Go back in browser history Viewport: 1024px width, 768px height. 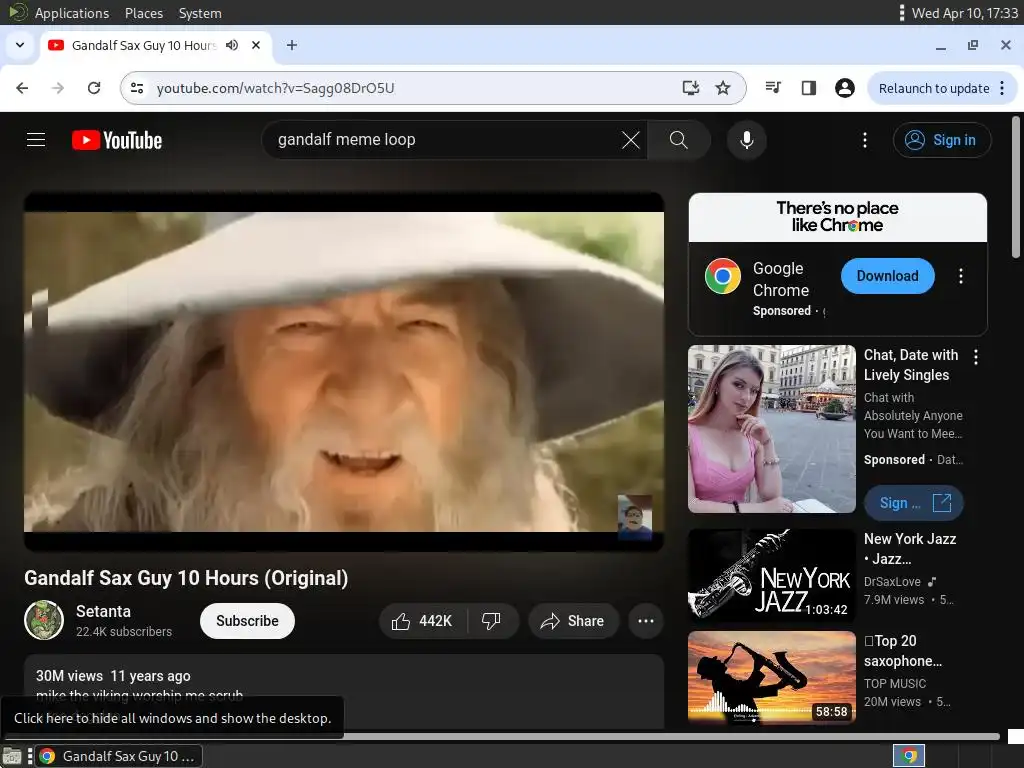click(22, 88)
